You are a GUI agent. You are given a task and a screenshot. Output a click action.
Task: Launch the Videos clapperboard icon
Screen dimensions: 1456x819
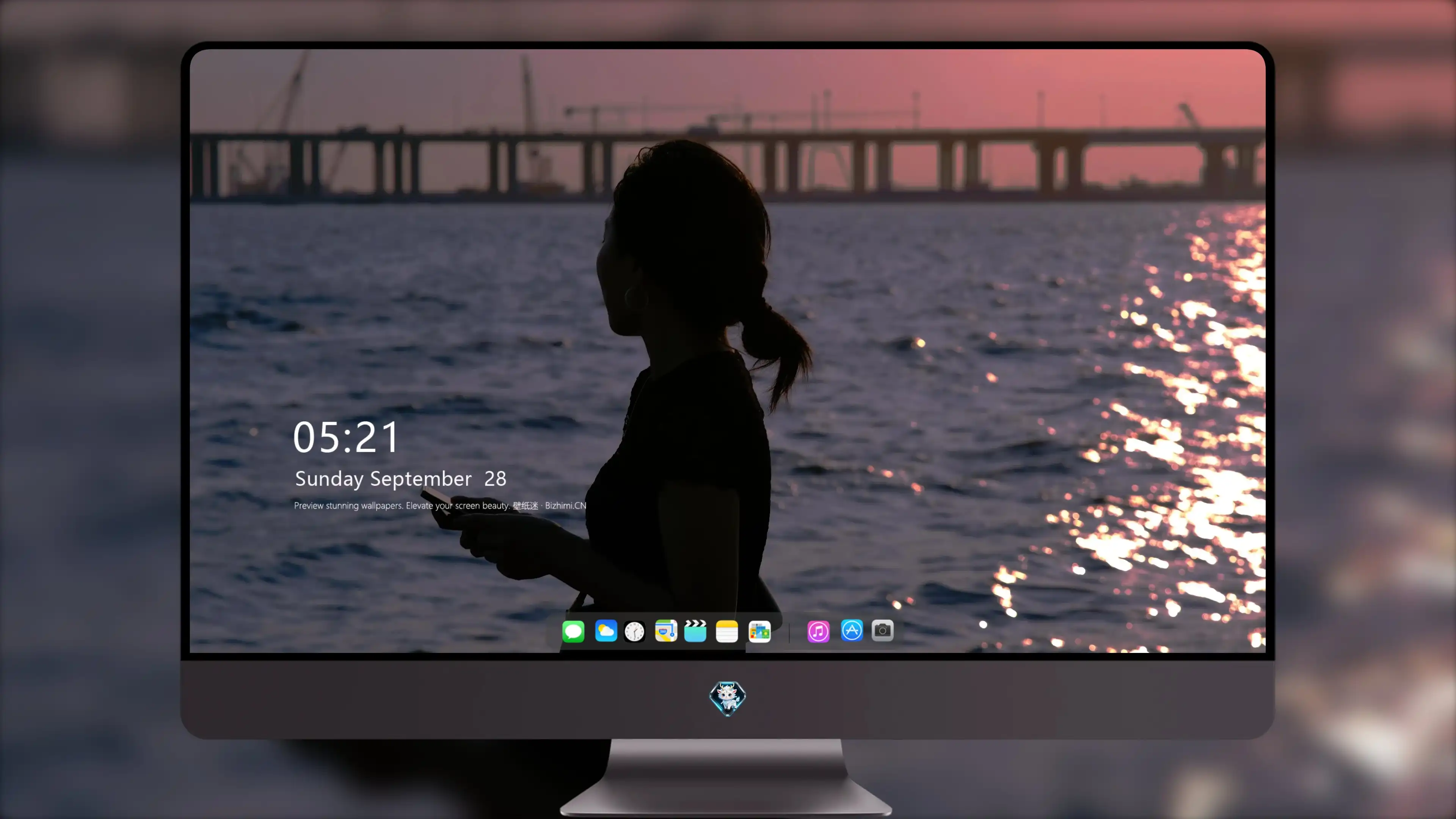pyautogui.click(x=695, y=631)
